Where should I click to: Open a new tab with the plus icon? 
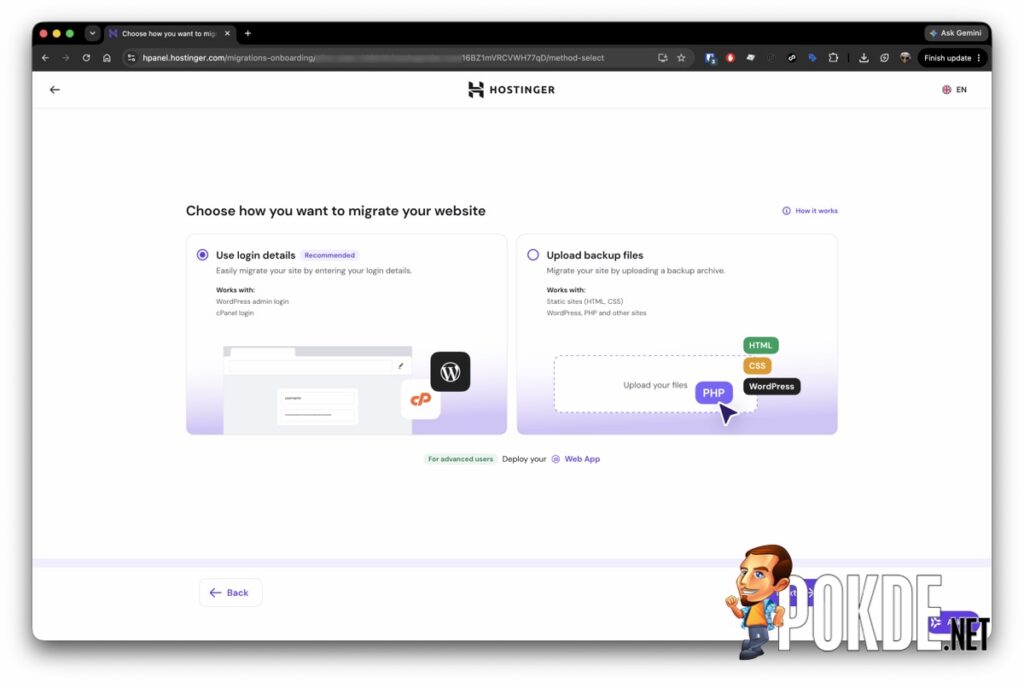(248, 33)
